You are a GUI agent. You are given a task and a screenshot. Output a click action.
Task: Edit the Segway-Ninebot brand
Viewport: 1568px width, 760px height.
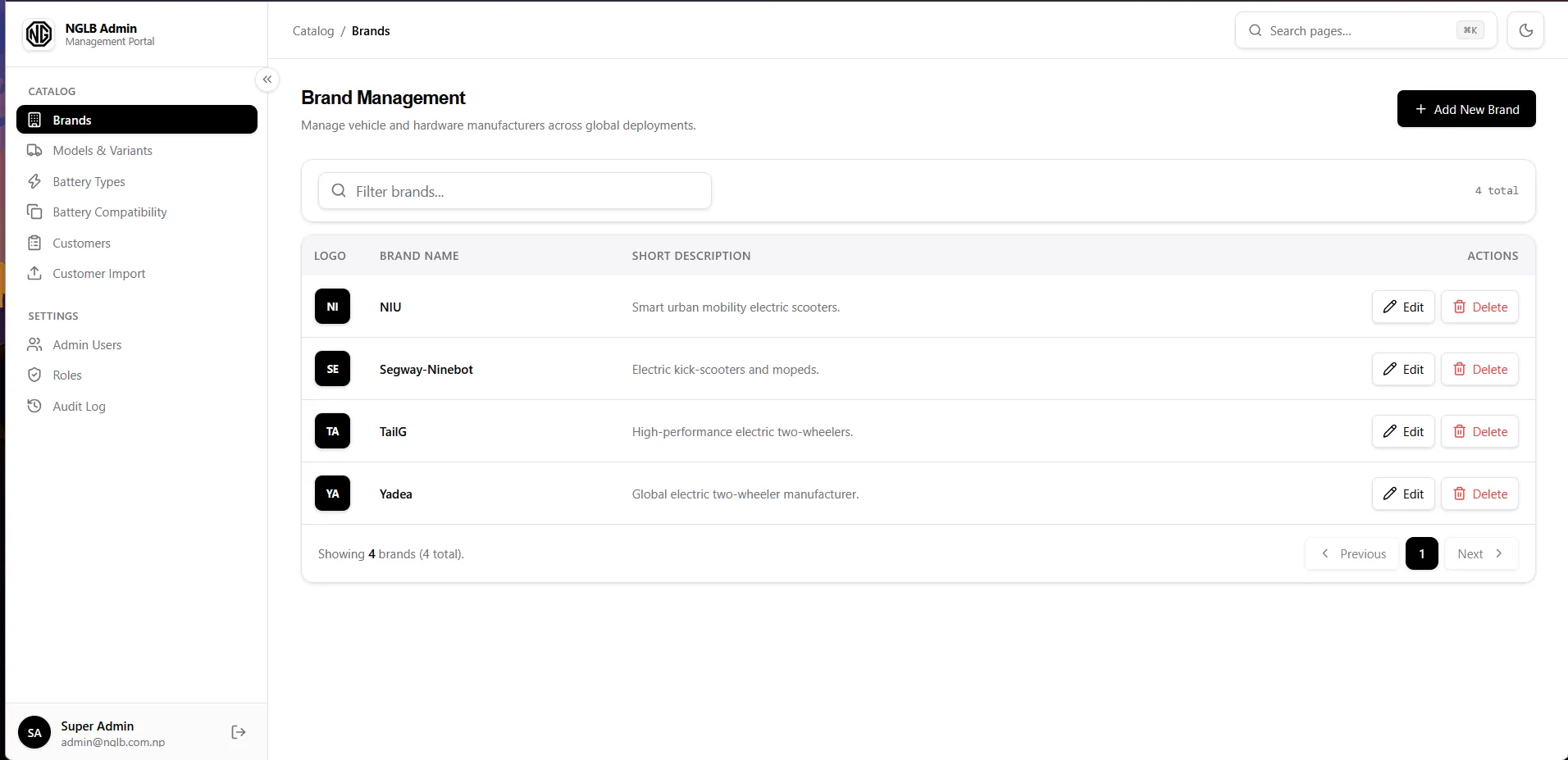point(1403,370)
